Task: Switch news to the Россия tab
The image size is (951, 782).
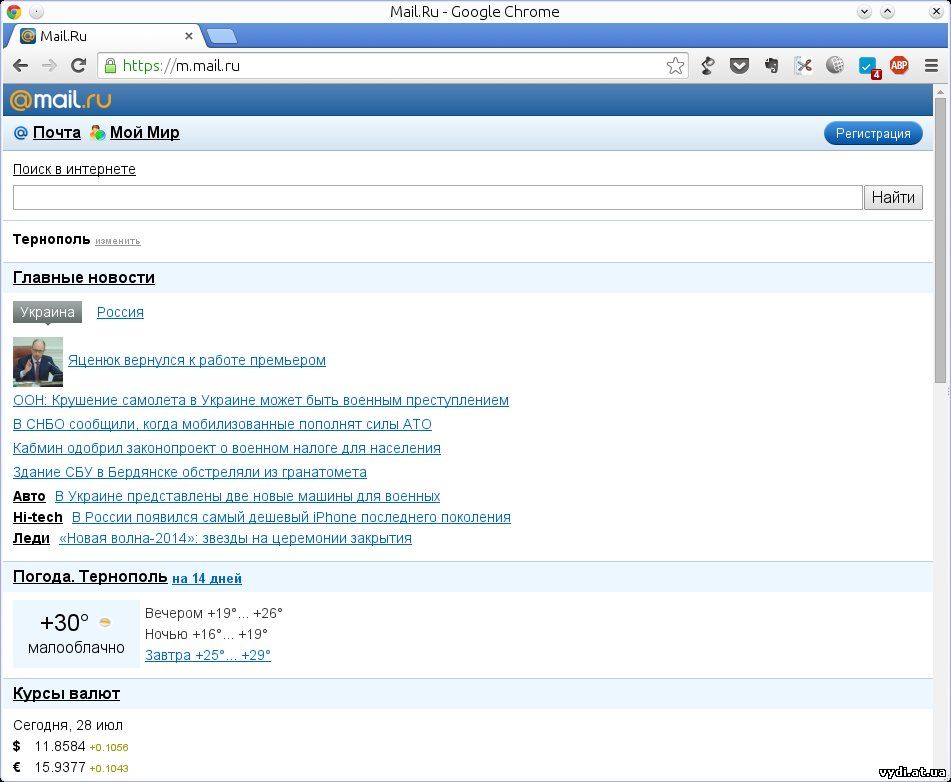Action: tap(120, 312)
